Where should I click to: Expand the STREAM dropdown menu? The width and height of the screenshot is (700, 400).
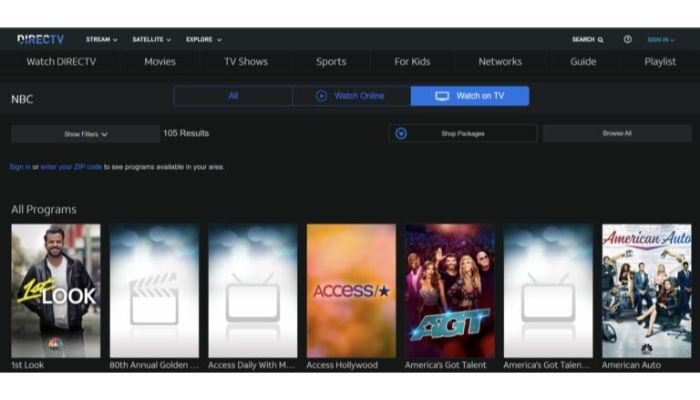pos(102,39)
